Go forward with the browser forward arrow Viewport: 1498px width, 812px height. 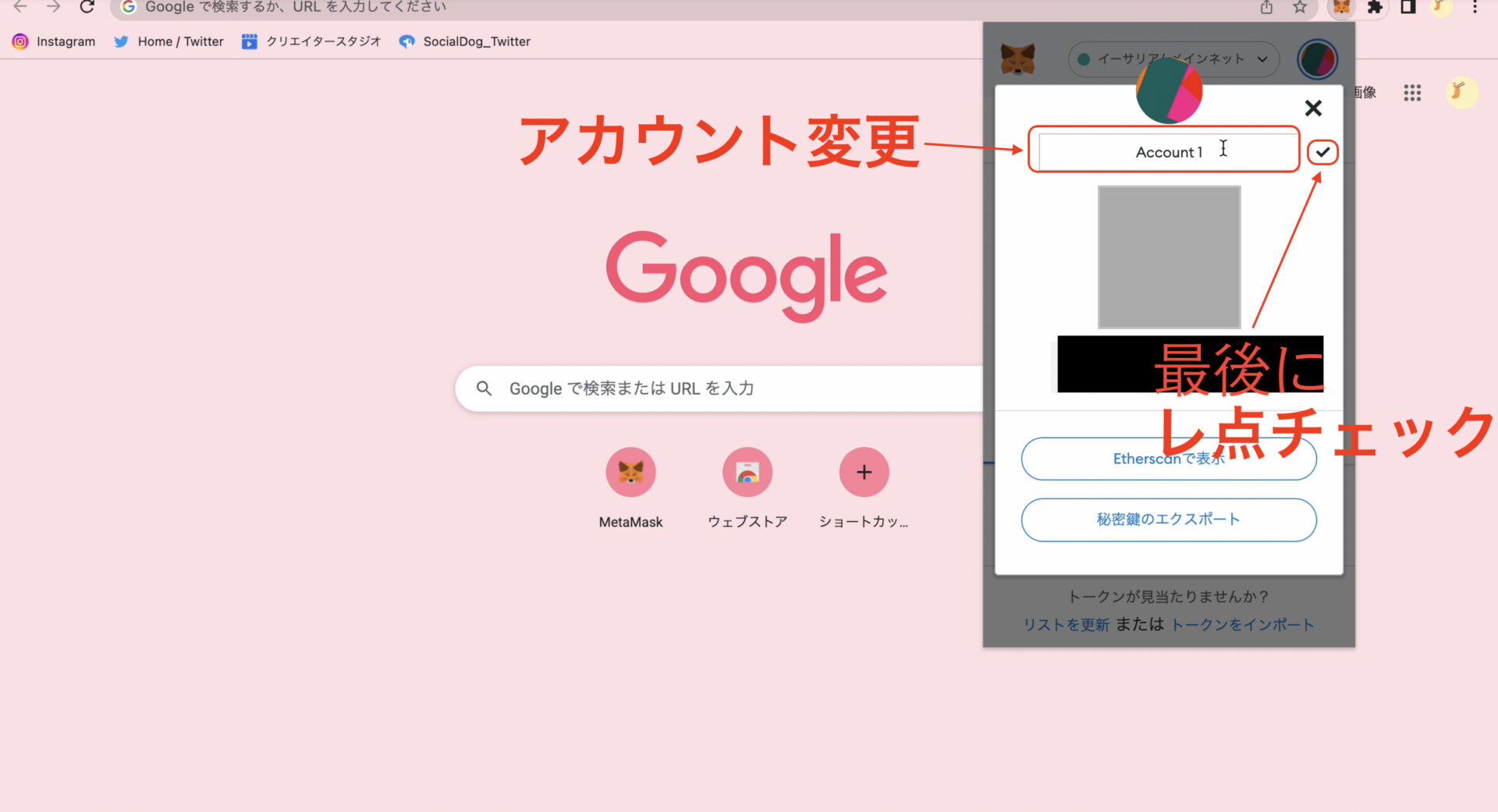(x=53, y=7)
